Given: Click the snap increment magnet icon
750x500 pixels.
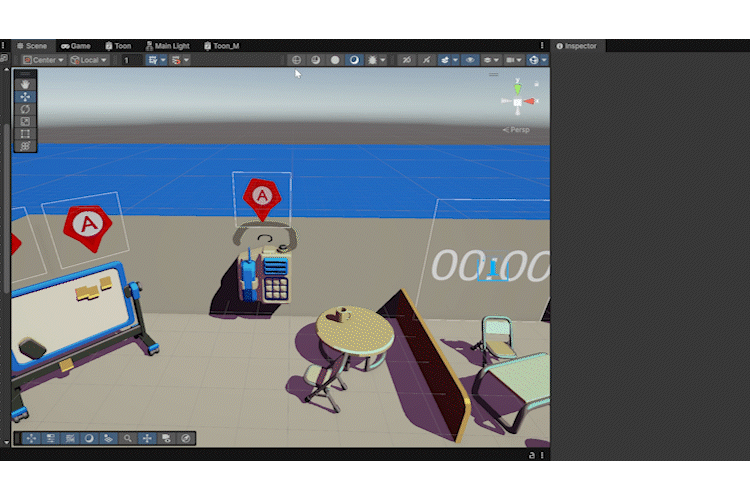Looking at the screenshot, I should tap(176, 60).
